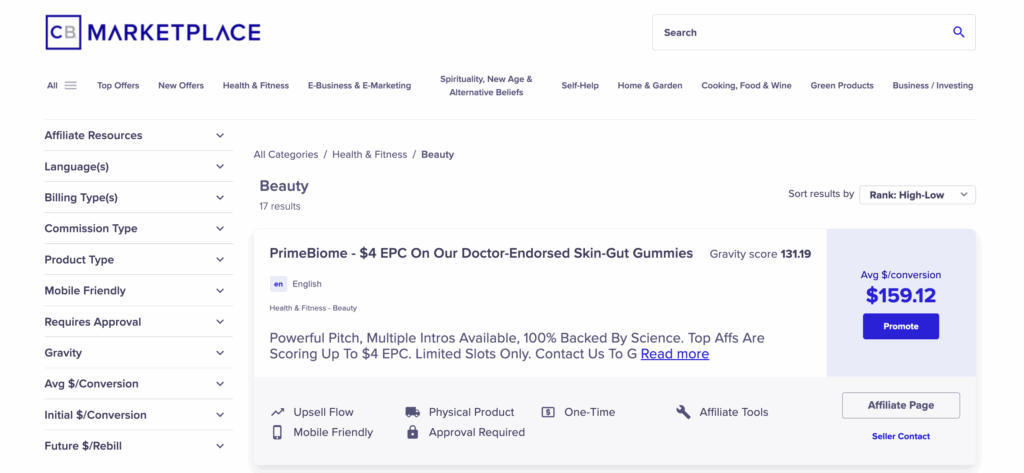Image resolution: width=1024 pixels, height=473 pixels.
Task: Expand the Affiliate Resources filter
Action: pos(135,135)
